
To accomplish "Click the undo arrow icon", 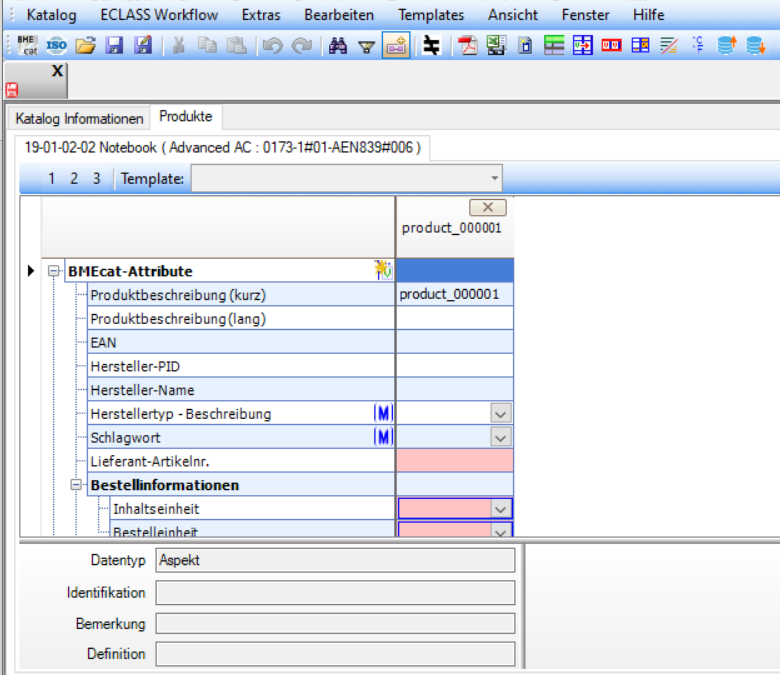I will click(271, 45).
